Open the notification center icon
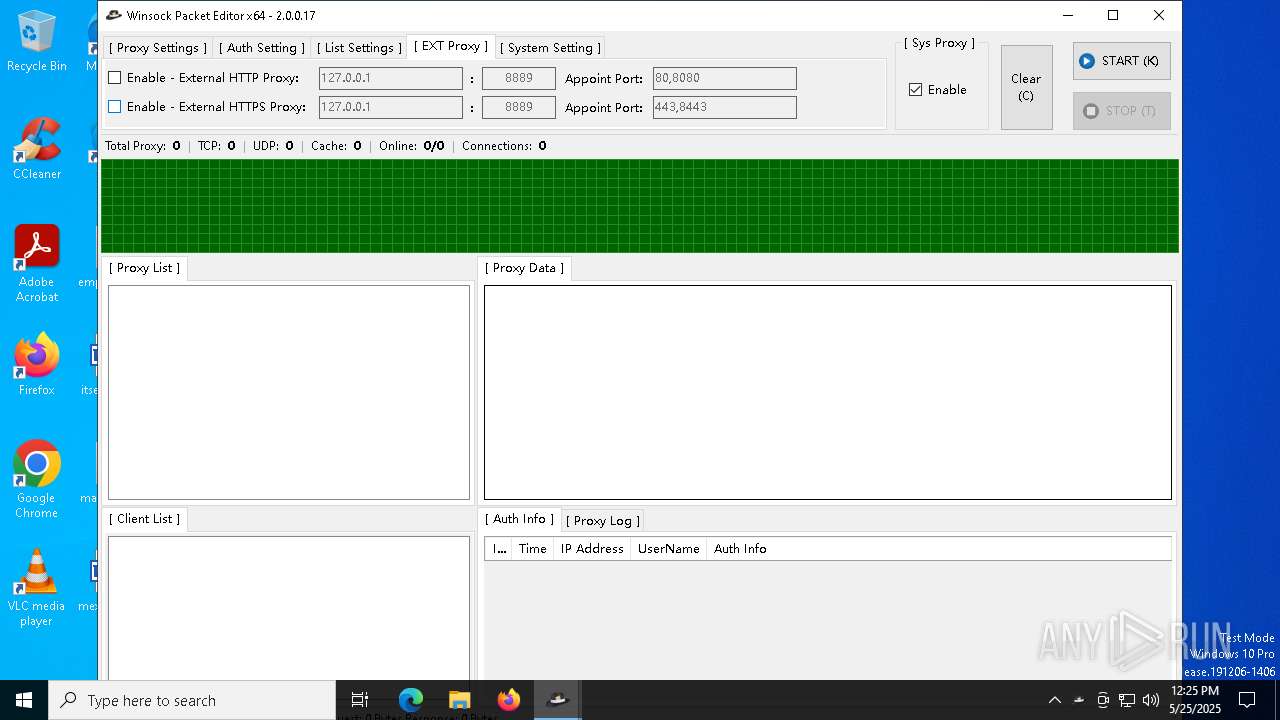The width and height of the screenshot is (1280, 720). pyautogui.click(x=1247, y=700)
